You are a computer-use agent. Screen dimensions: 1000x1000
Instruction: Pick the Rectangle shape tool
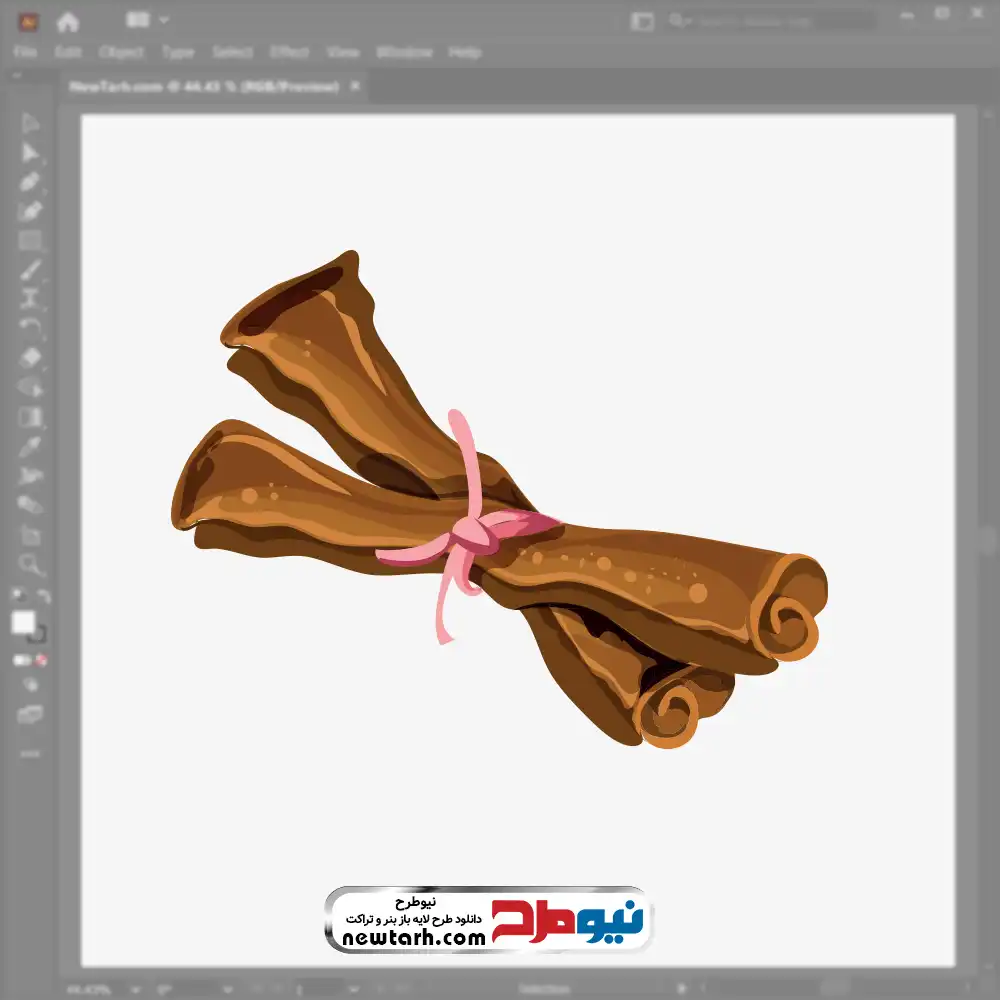click(x=30, y=240)
